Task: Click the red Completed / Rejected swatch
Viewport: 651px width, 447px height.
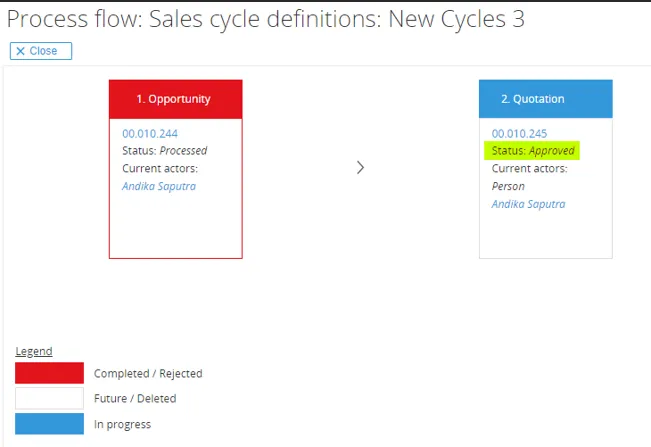Action: 49,373
